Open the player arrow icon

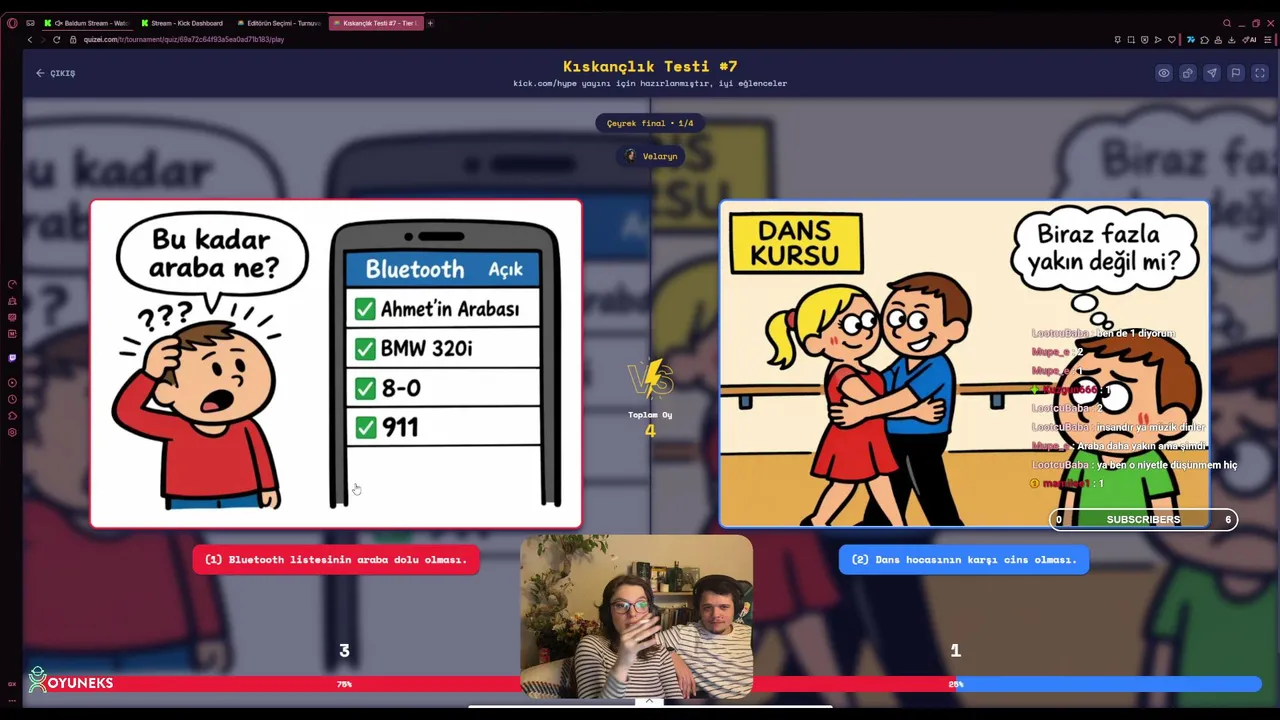(1158, 40)
